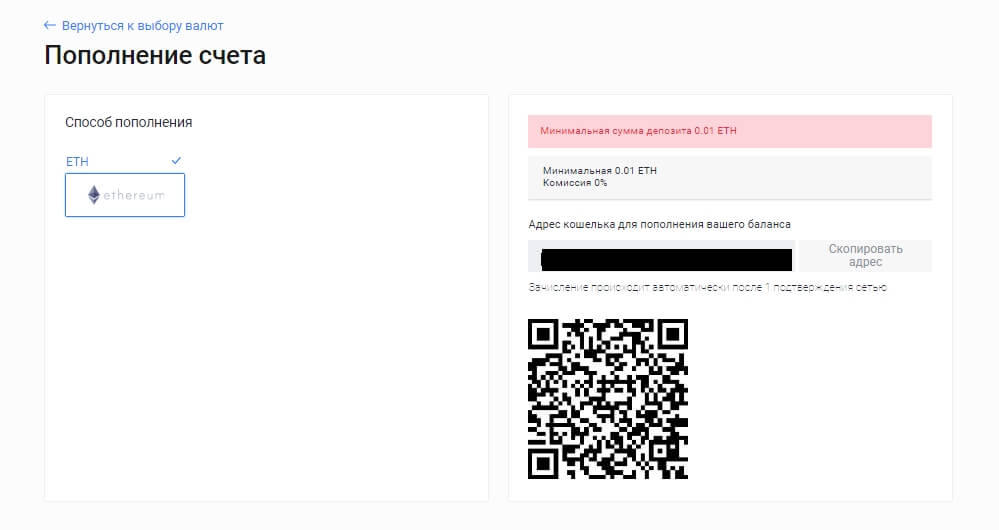The width and height of the screenshot is (999, 530).
Task: Click the back arrow icon at top
Action: coord(49,25)
